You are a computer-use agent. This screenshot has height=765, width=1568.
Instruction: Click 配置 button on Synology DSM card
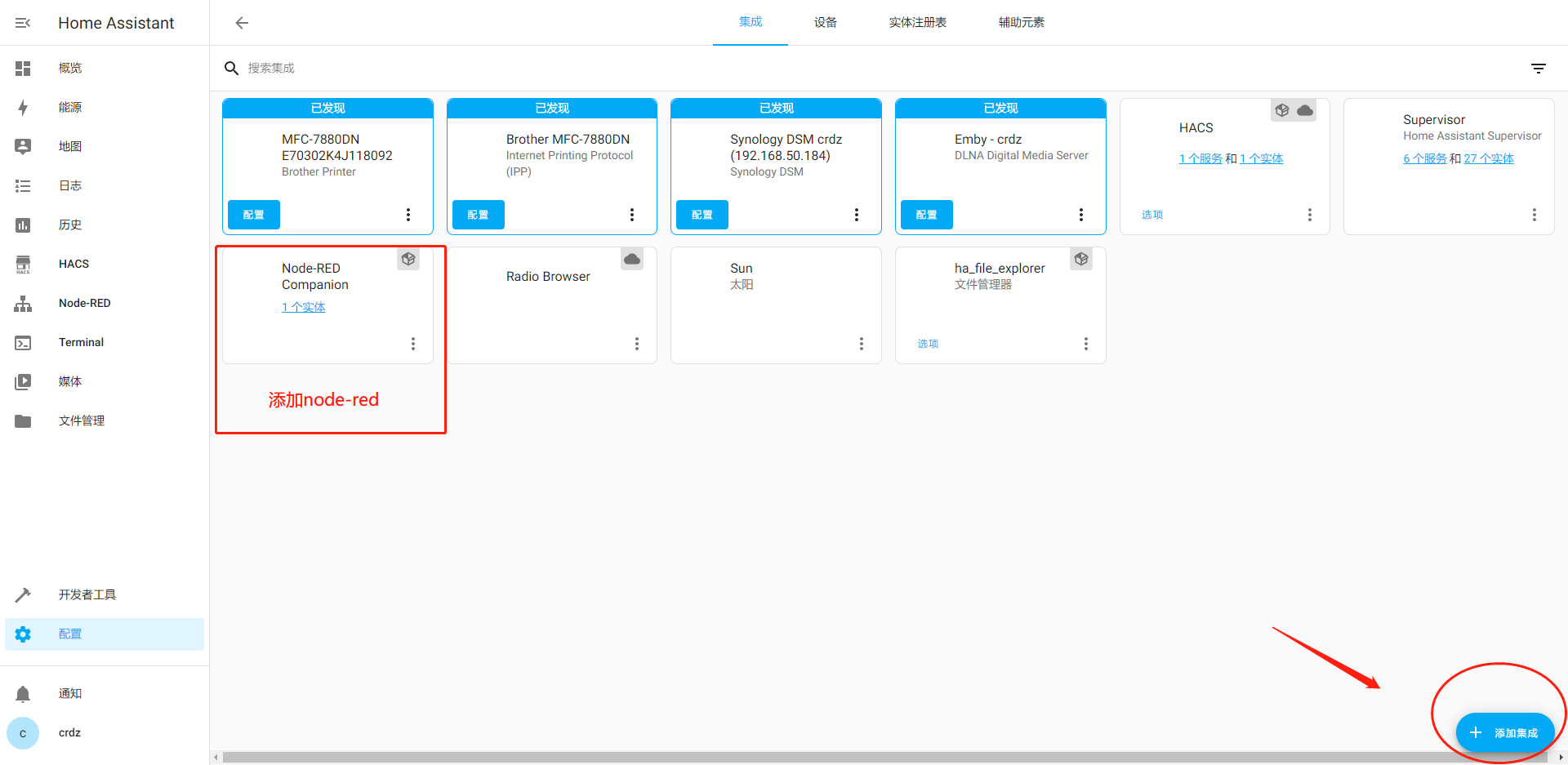[702, 215]
